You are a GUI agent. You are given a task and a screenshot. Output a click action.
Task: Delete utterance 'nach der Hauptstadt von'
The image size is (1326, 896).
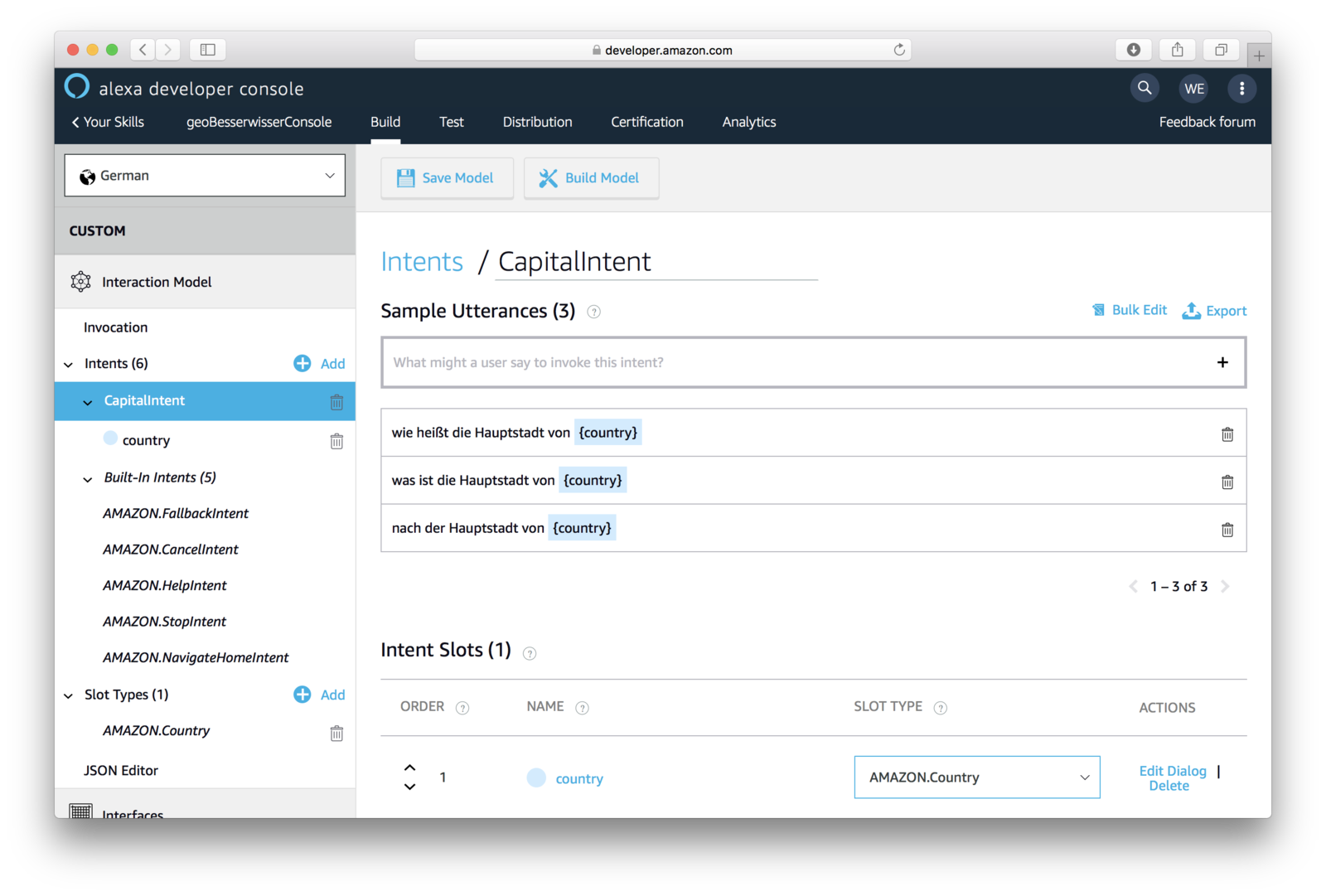pyautogui.click(x=1227, y=530)
